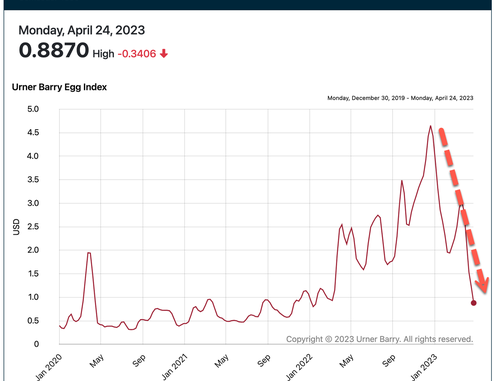
Task: Click the Jan 2021 x-axis label
Action: 174,367
